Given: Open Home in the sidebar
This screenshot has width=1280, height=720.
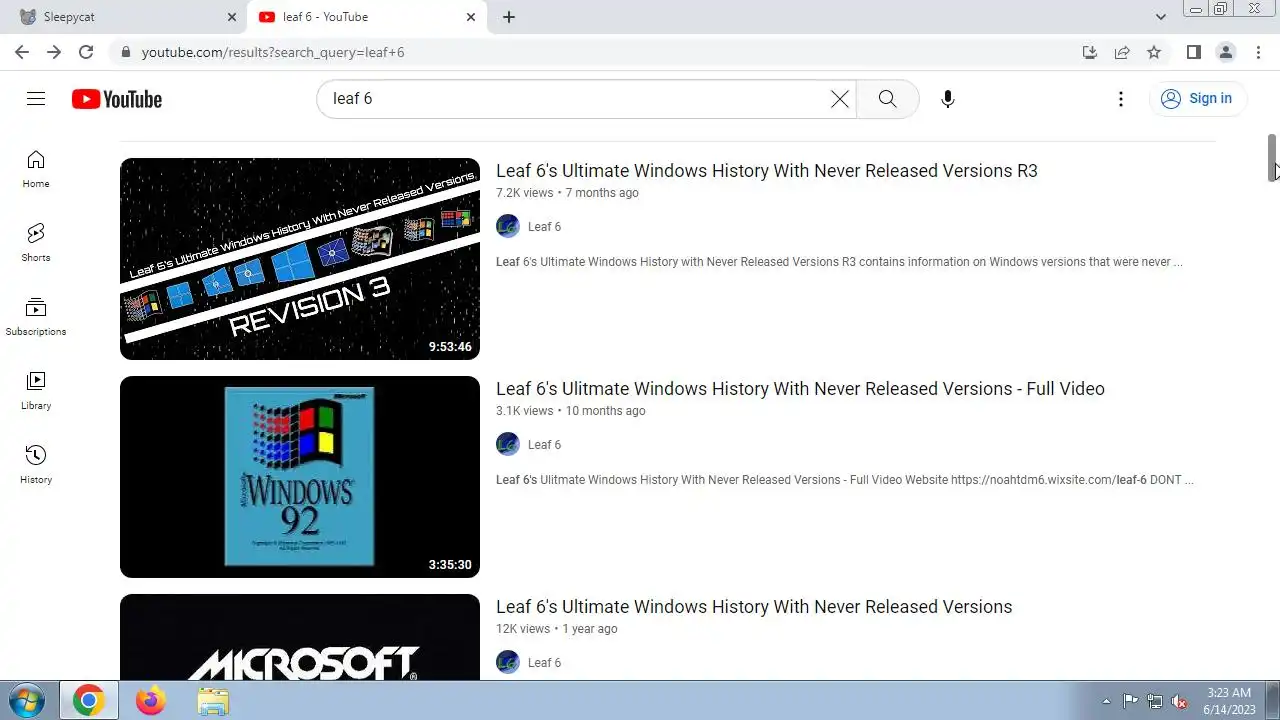Looking at the screenshot, I should tap(36, 169).
